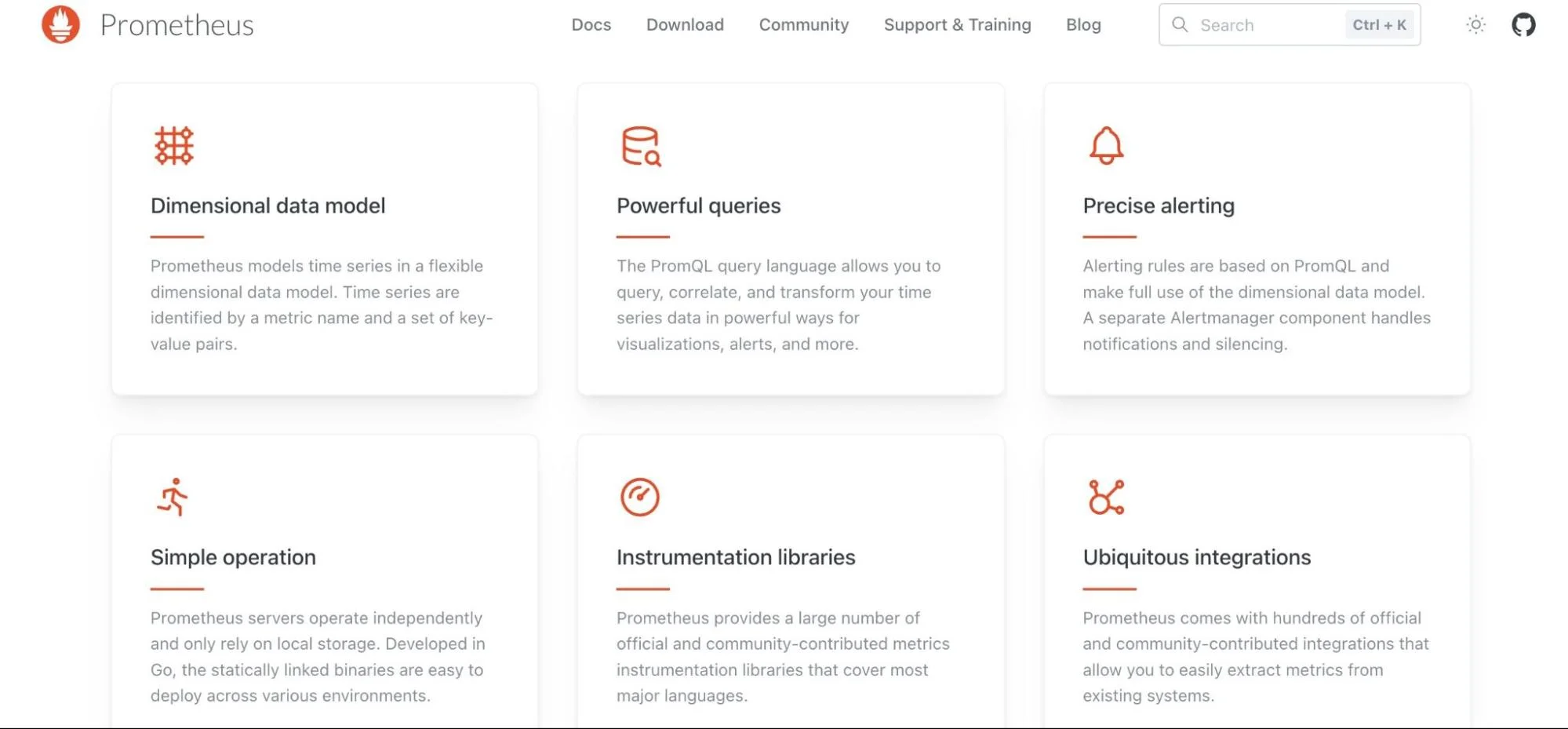Click the 'Prometheus models time series' description
1568x729 pixels.
pyautogui.click(x=322, y=304)
